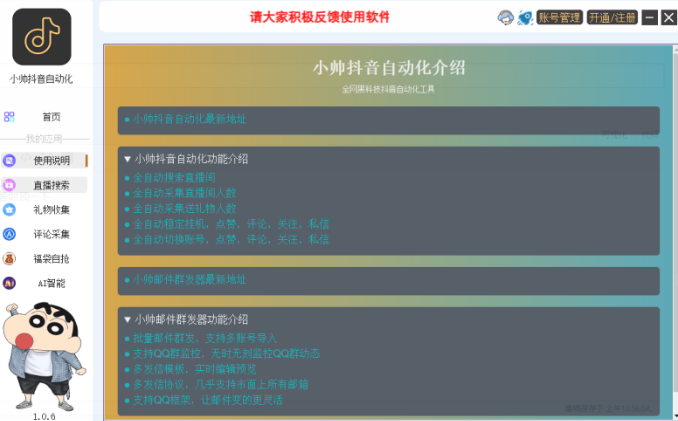Viewport: 678px width, 421px height.
Task: Click the 福袋自抢 money bag icon
Action: click(x=9, y=258)
